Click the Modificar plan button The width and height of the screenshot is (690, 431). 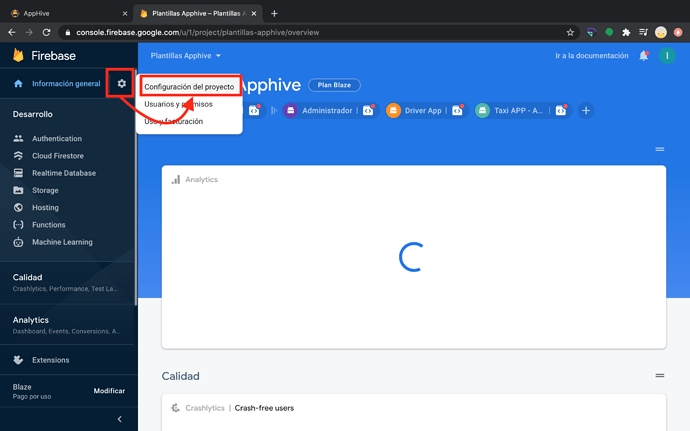coord(109,391)
